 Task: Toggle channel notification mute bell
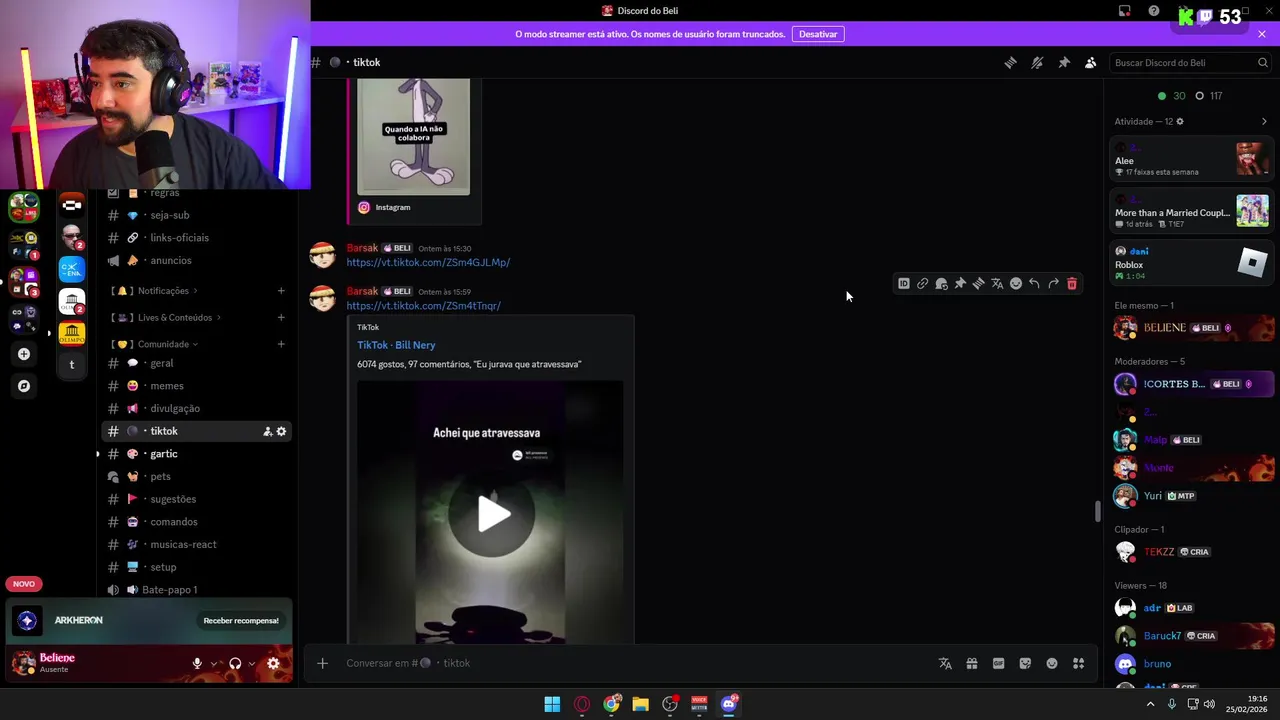(1037, 62)
